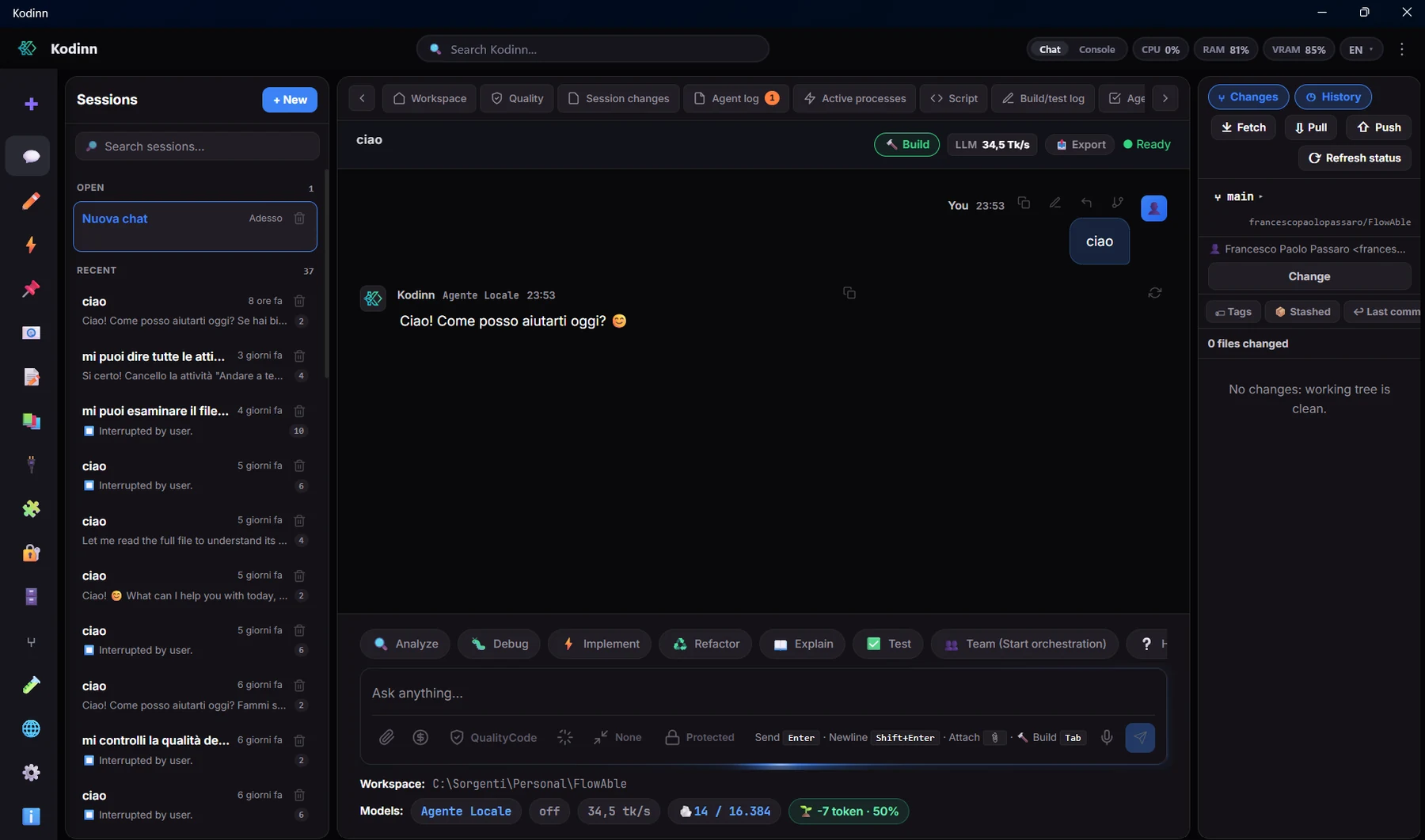Select Chat mode toggle

(x=1050, y=49)
